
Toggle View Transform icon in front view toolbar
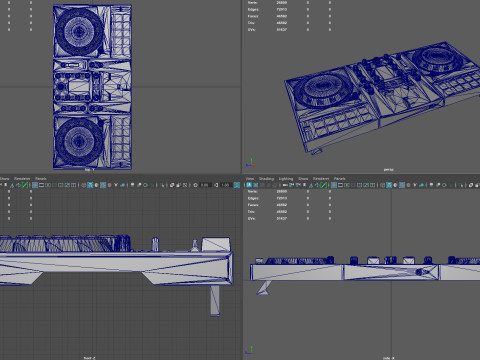[236, 185]
